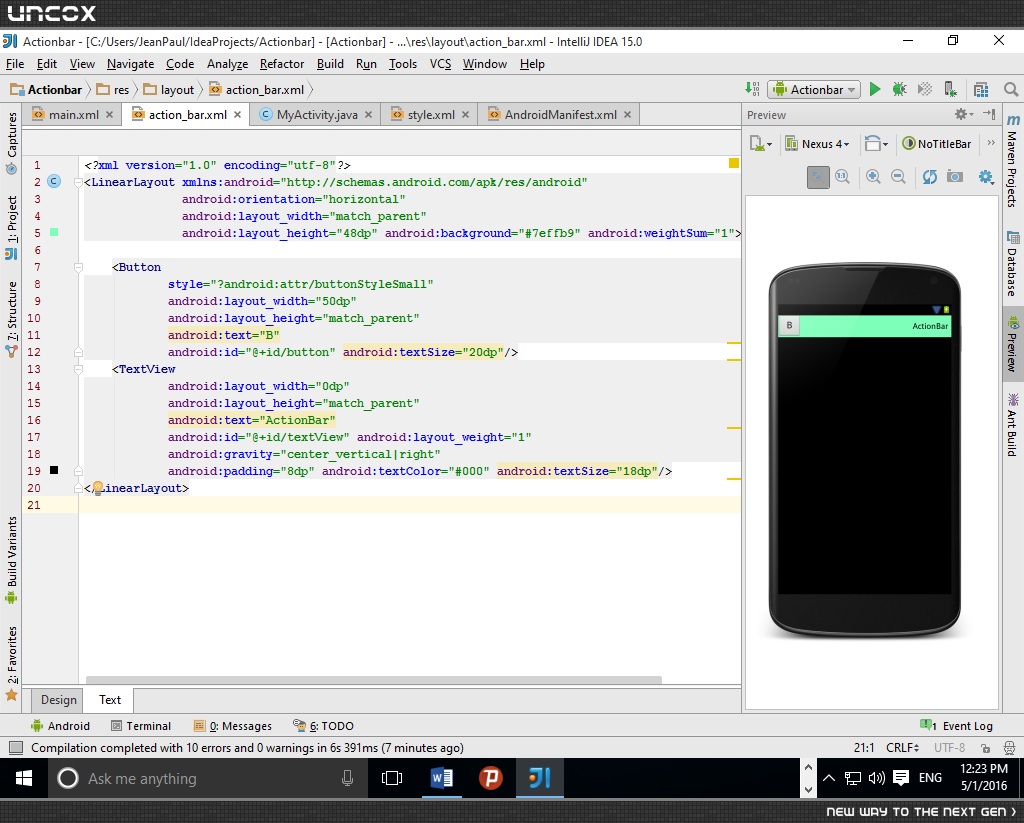Image resolution: width=1024 pixels, height=823 pixels.
Task: Click yellow inspection indicator atop editor
Action: tap(734, 163)
